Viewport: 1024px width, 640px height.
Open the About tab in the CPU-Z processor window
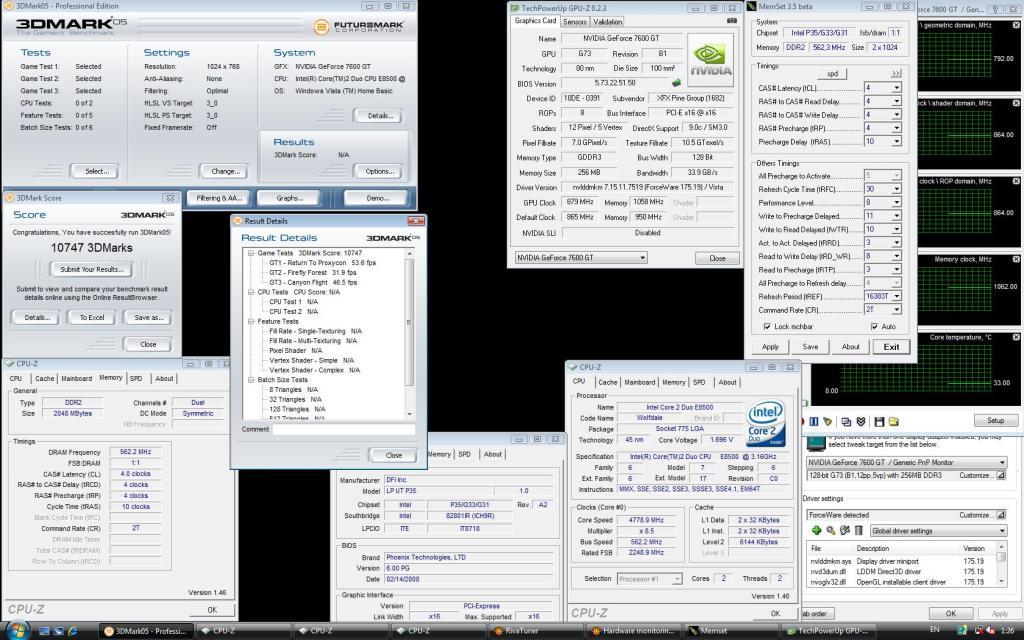[x=728, y=382]
